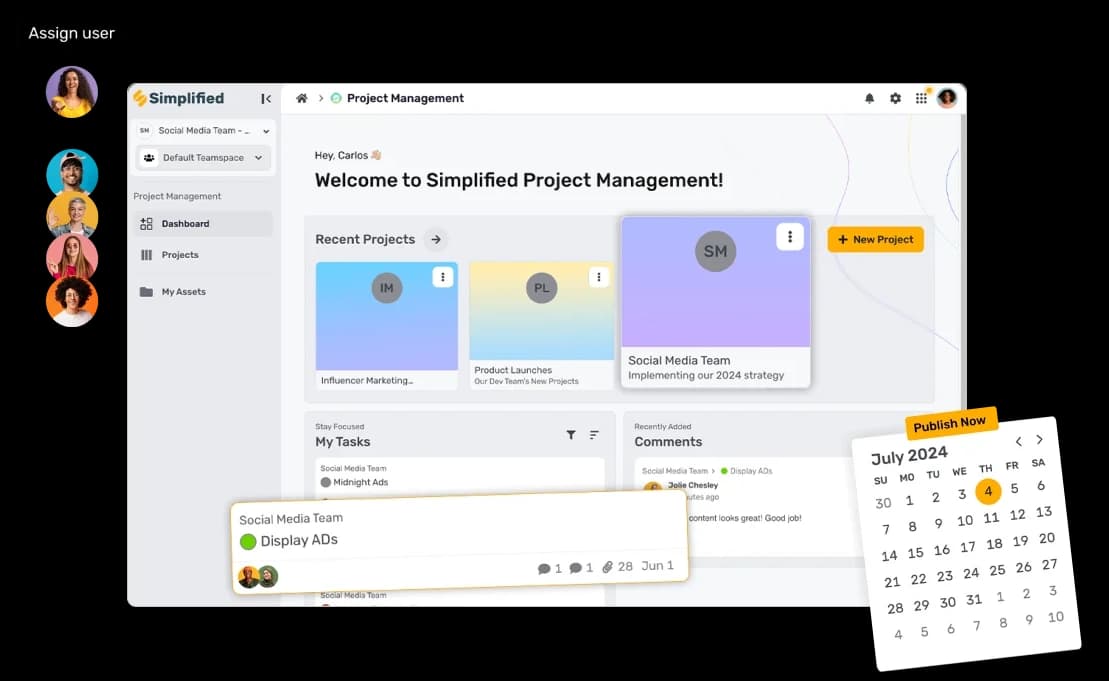1109x681 pixels.
Task: Open options menu on Product Launches card
Action: (x=598, y=277)
